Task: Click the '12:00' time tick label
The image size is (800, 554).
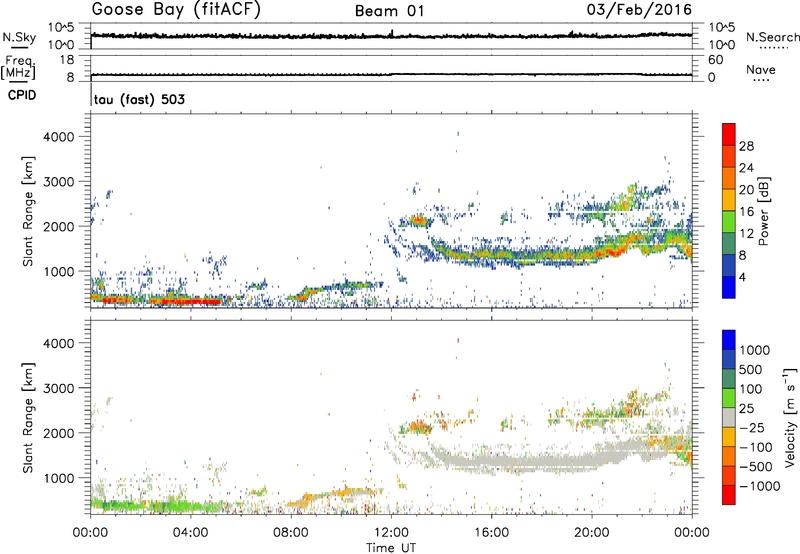Action: pyautogui.click(x=391, y=533)
